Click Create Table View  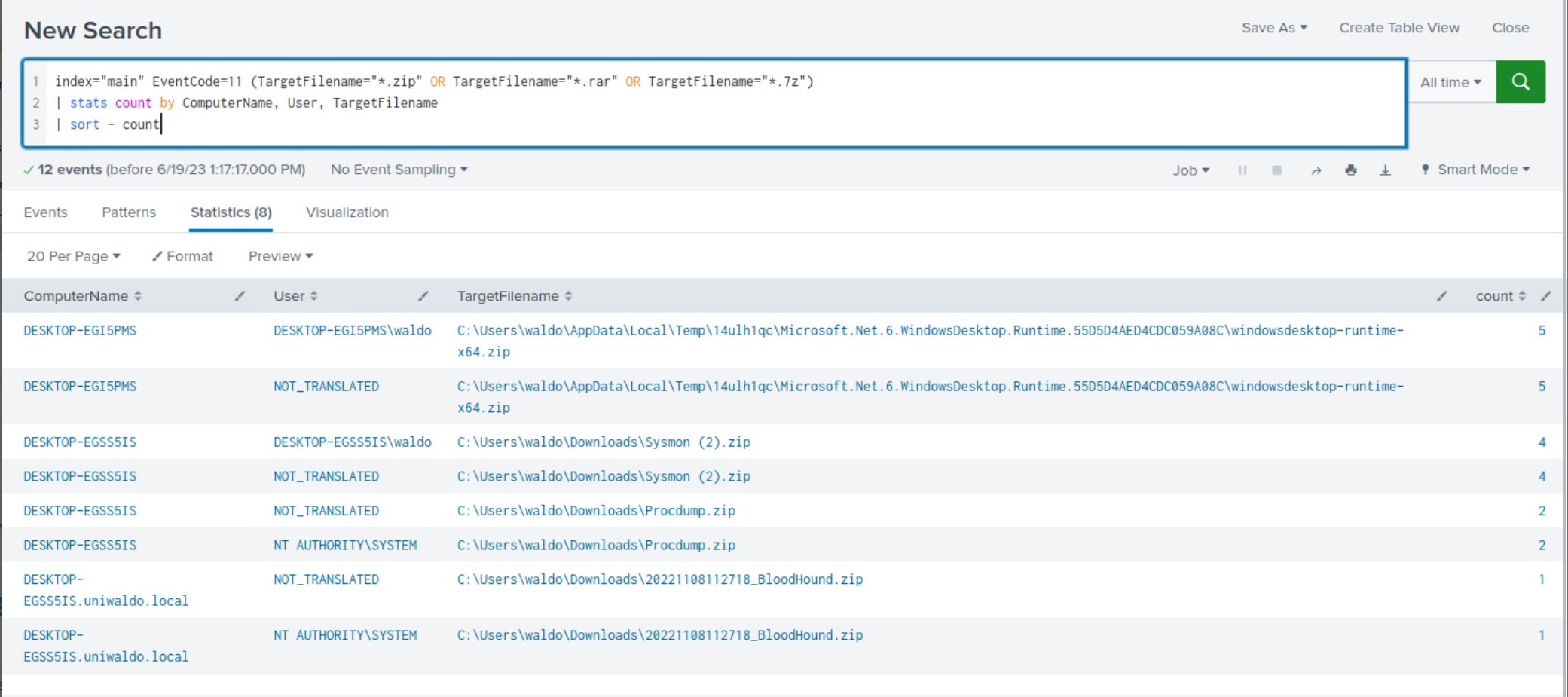(x=1398, y=28)
